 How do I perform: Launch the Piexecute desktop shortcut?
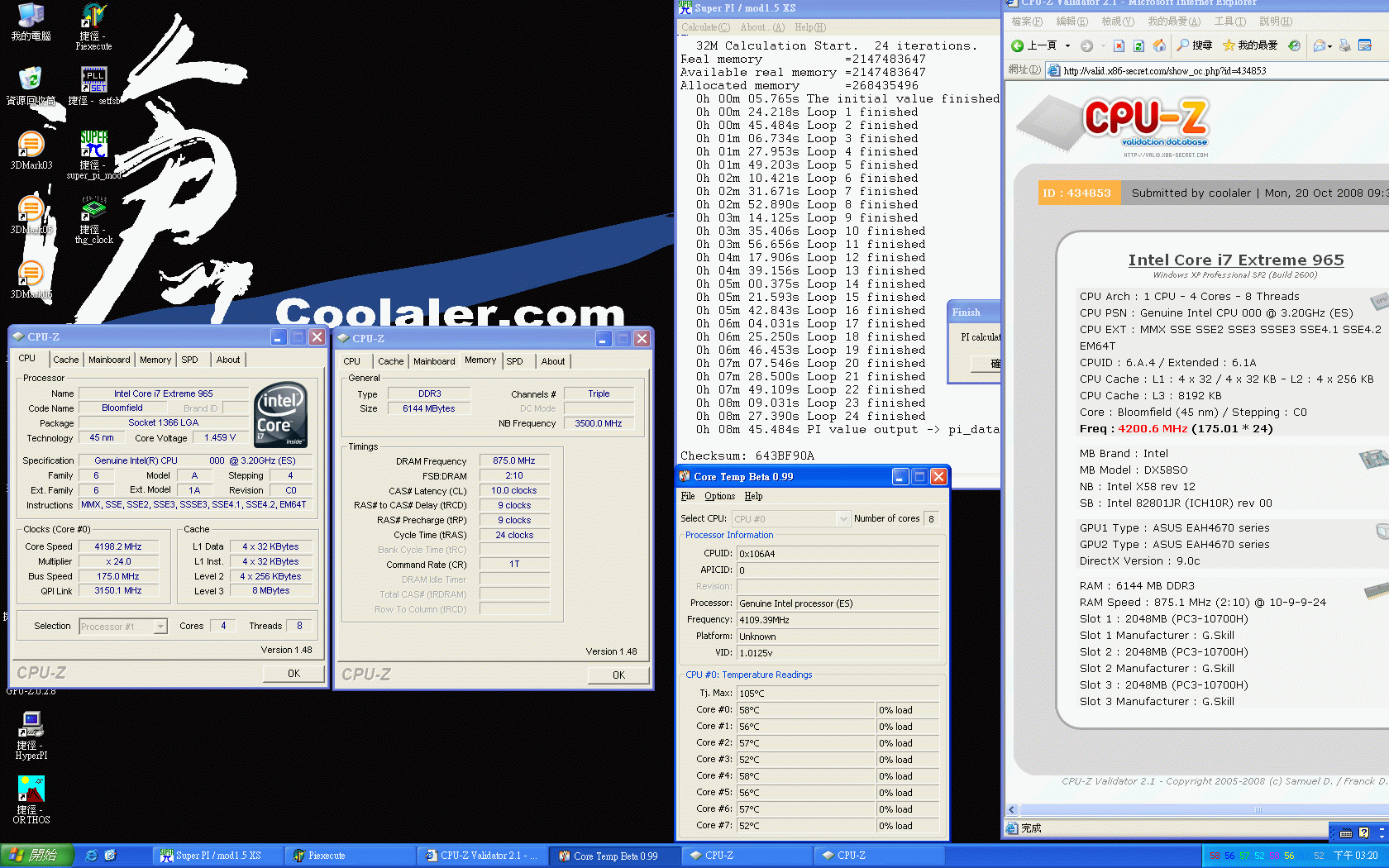(93, 27)
